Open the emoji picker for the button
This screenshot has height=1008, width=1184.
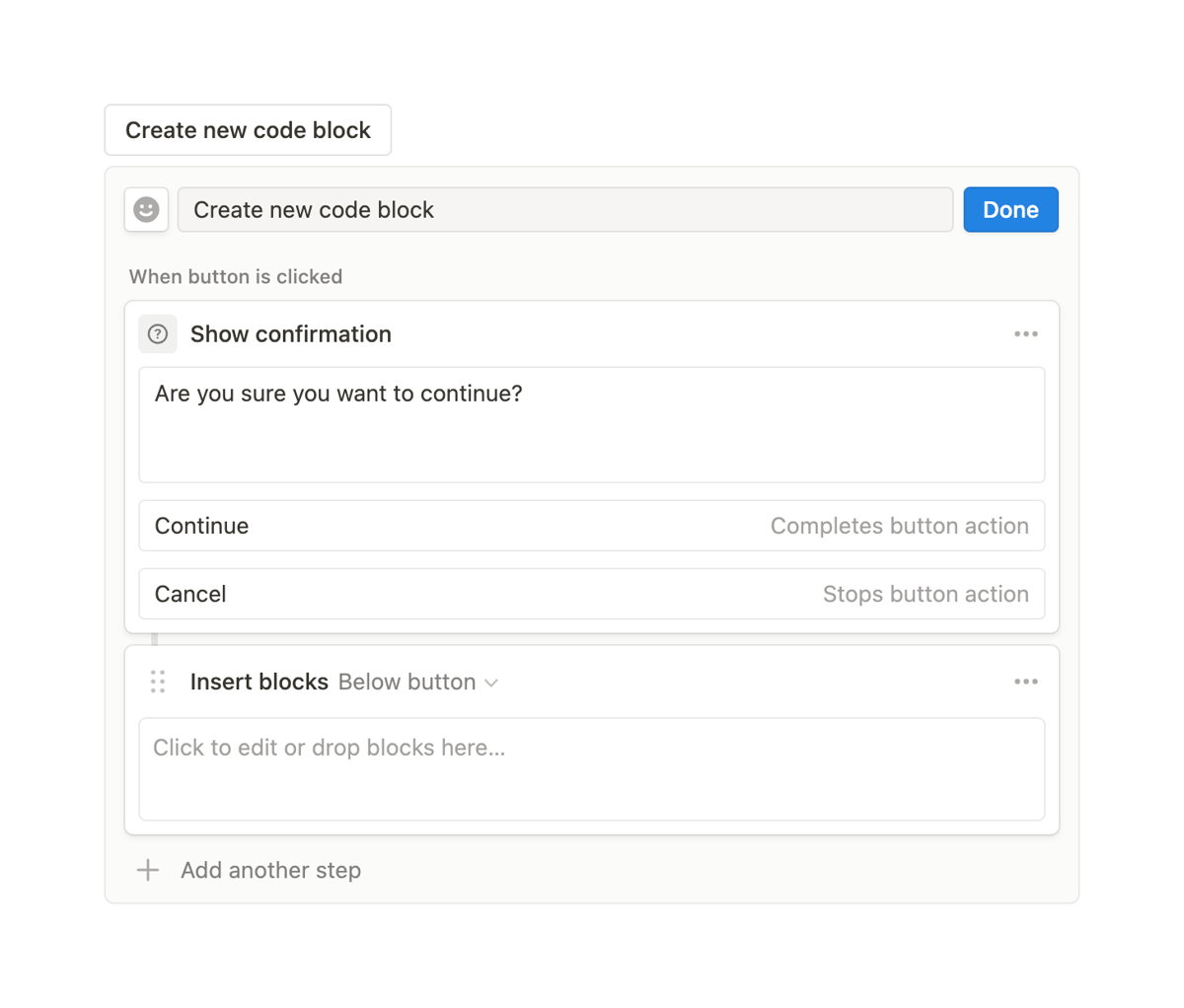146,210
